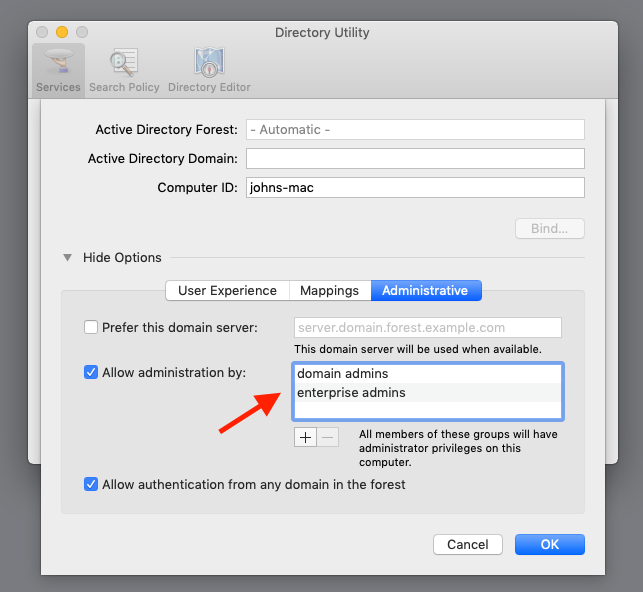This screenshot has height=592, width=643.
Task: Click the minus button to remove group
Action: pos(328,437)
